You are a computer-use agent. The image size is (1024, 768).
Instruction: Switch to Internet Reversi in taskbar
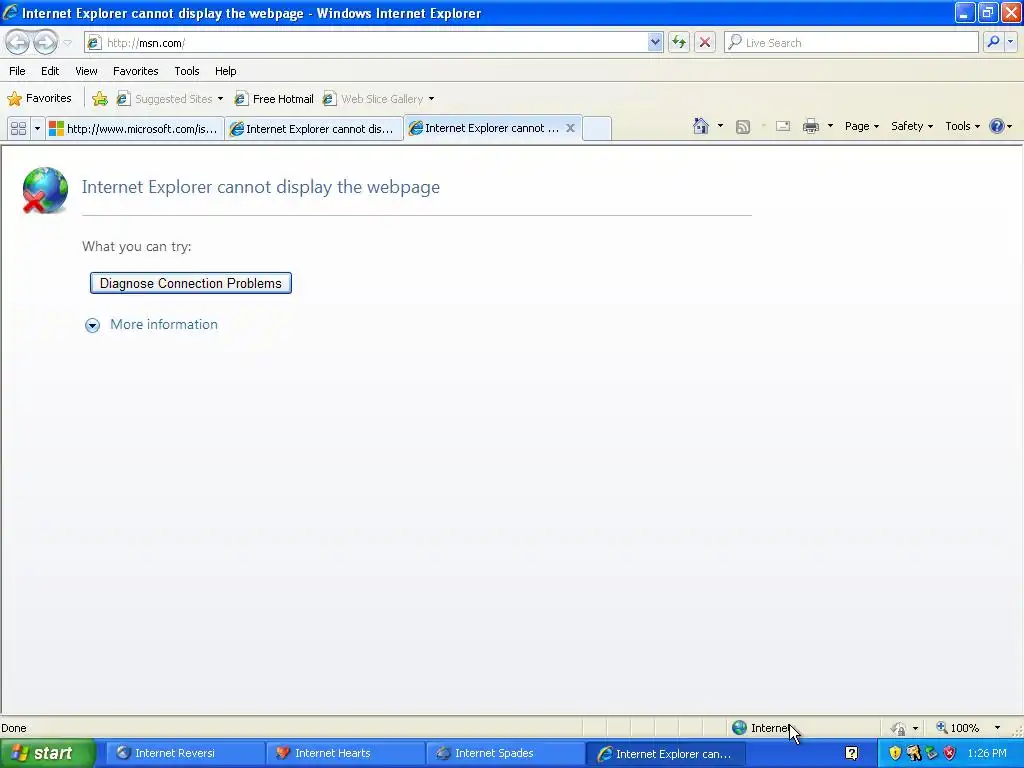[x=184, y=753]
